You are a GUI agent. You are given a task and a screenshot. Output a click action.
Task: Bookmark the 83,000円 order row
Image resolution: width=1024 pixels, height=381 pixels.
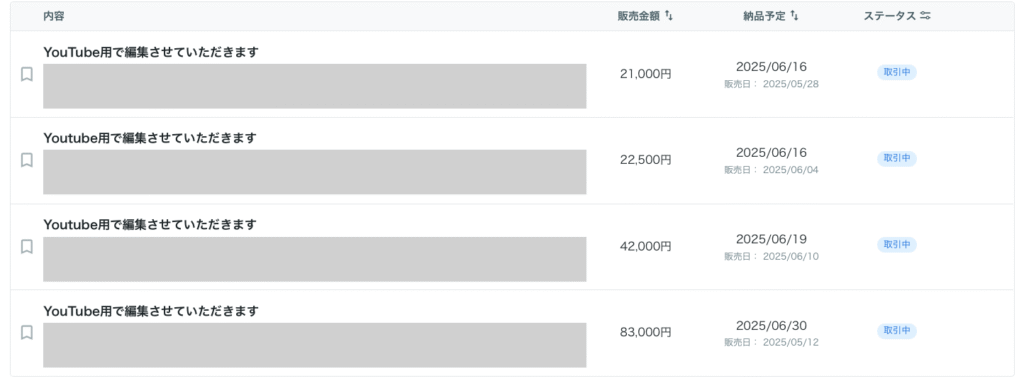coord(27,333)
